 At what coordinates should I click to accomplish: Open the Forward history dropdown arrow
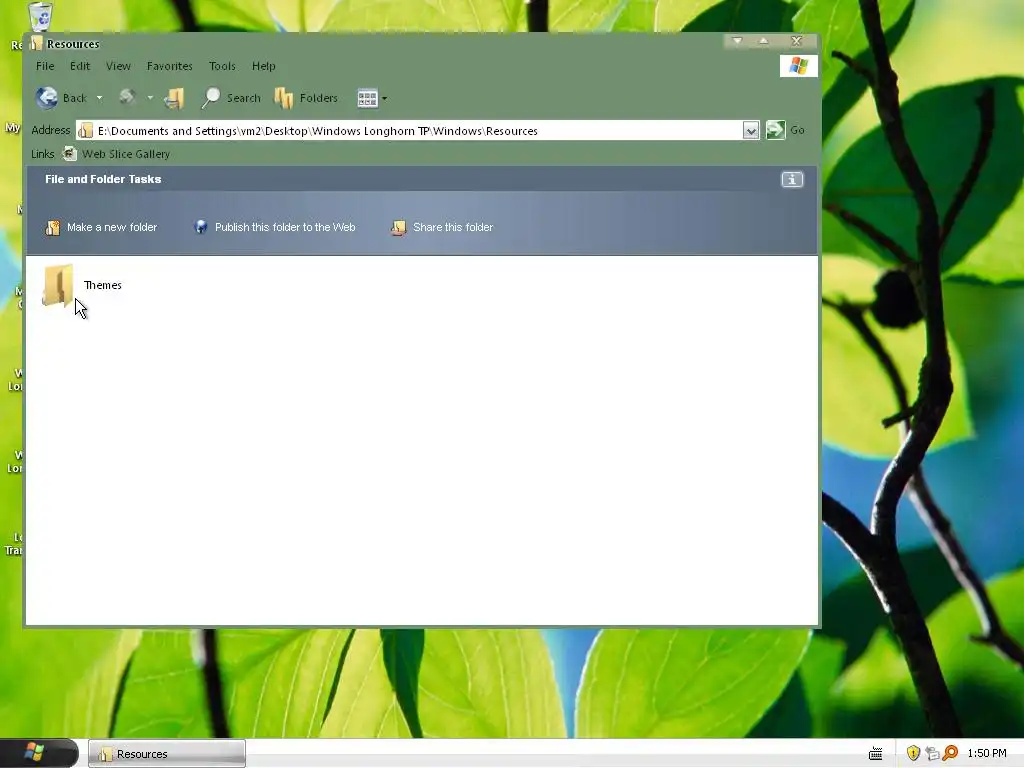pyautogui.click(x=150, y=98)
